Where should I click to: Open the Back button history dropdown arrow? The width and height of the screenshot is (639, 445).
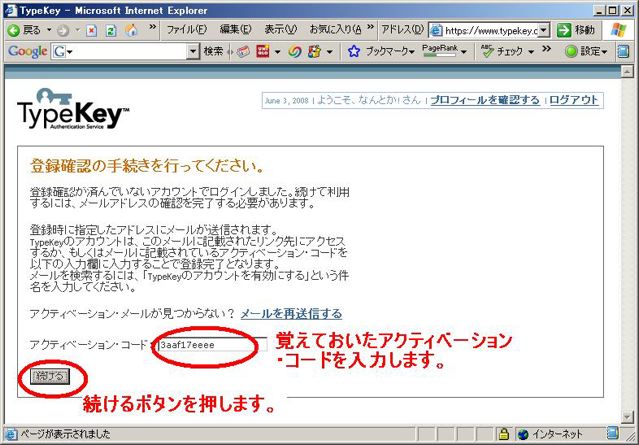click(49, 30)
